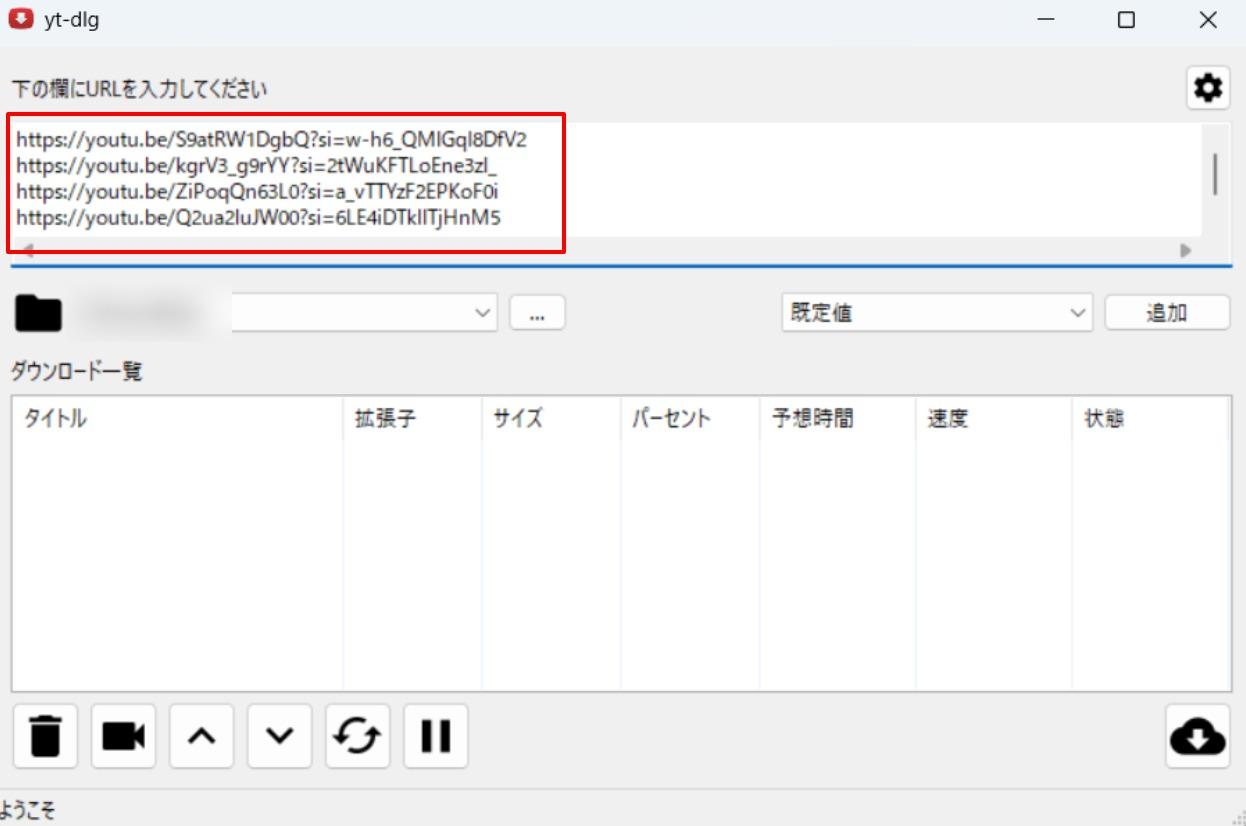Click the 追加 button
1246x826 pixels.
click(1167, 313)
